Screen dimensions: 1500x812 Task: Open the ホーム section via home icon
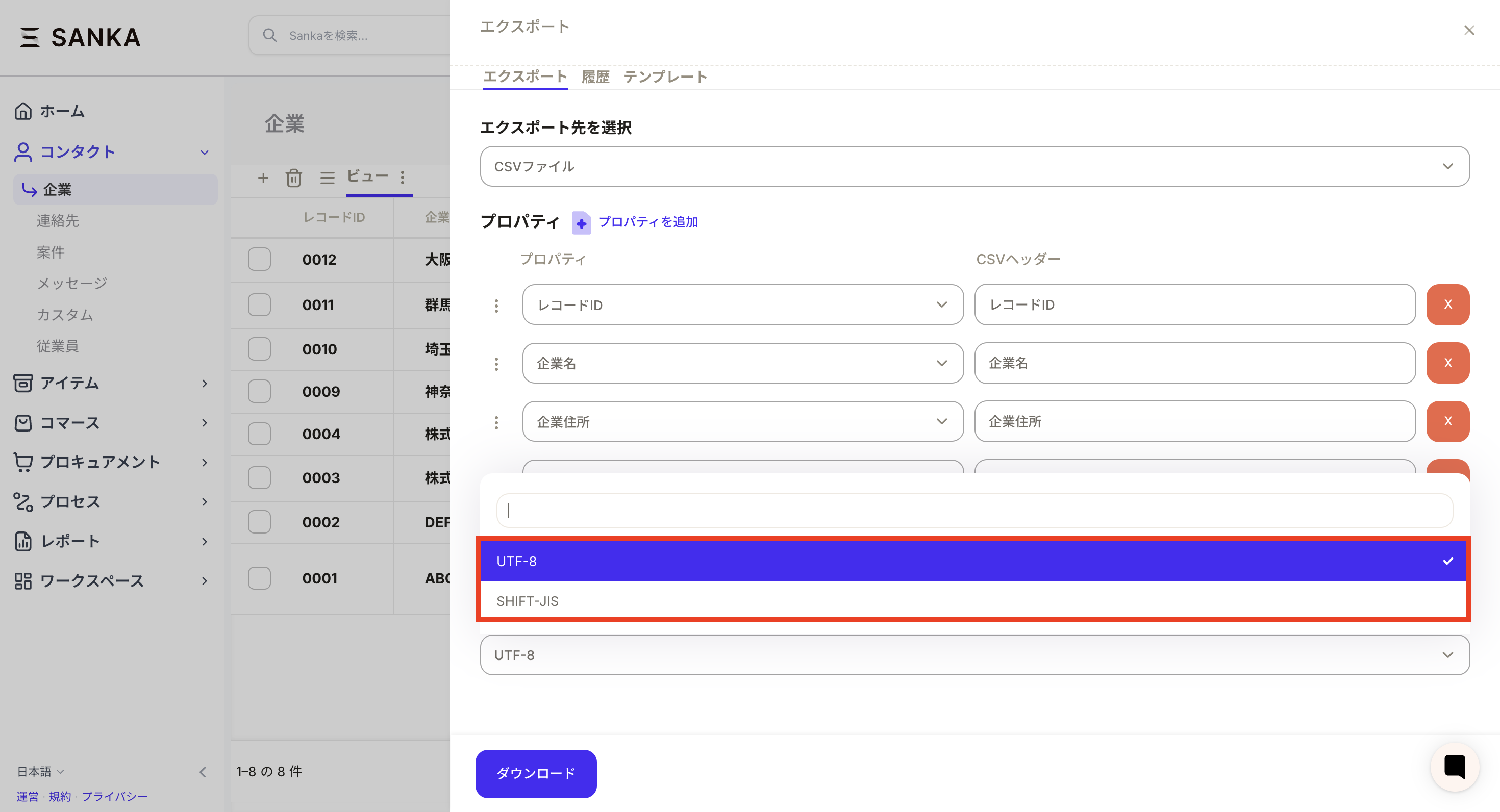point(23,111)
